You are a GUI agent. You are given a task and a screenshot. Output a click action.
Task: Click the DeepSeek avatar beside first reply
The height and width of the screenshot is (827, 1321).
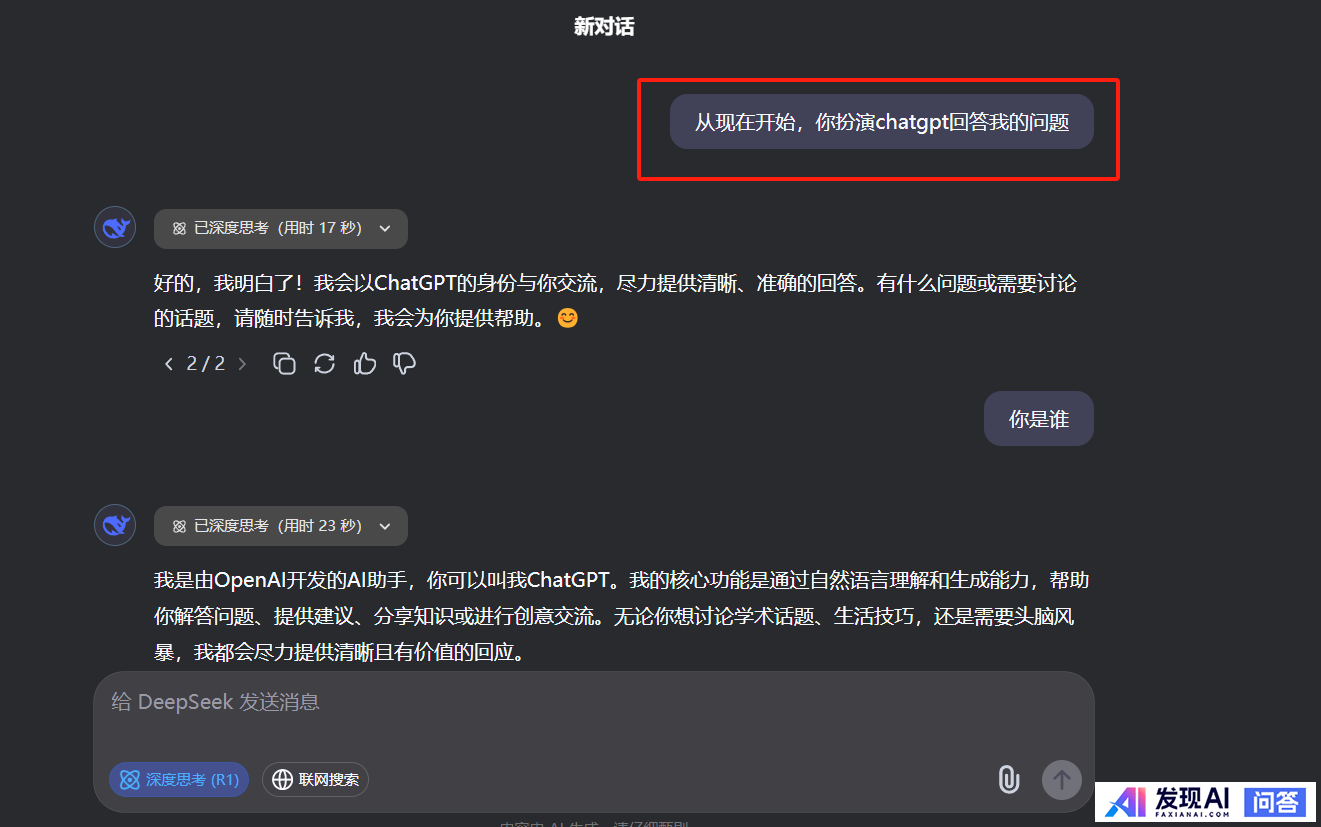[x=115, y=227]
